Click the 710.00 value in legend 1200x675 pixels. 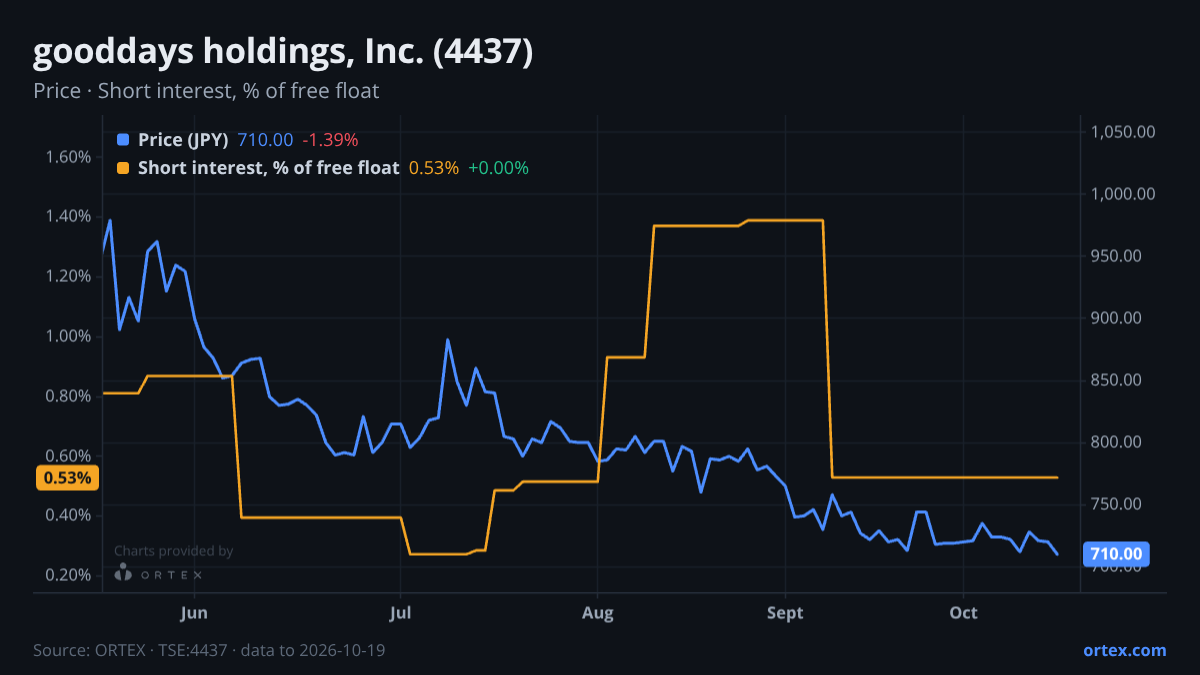coord(266,140)
